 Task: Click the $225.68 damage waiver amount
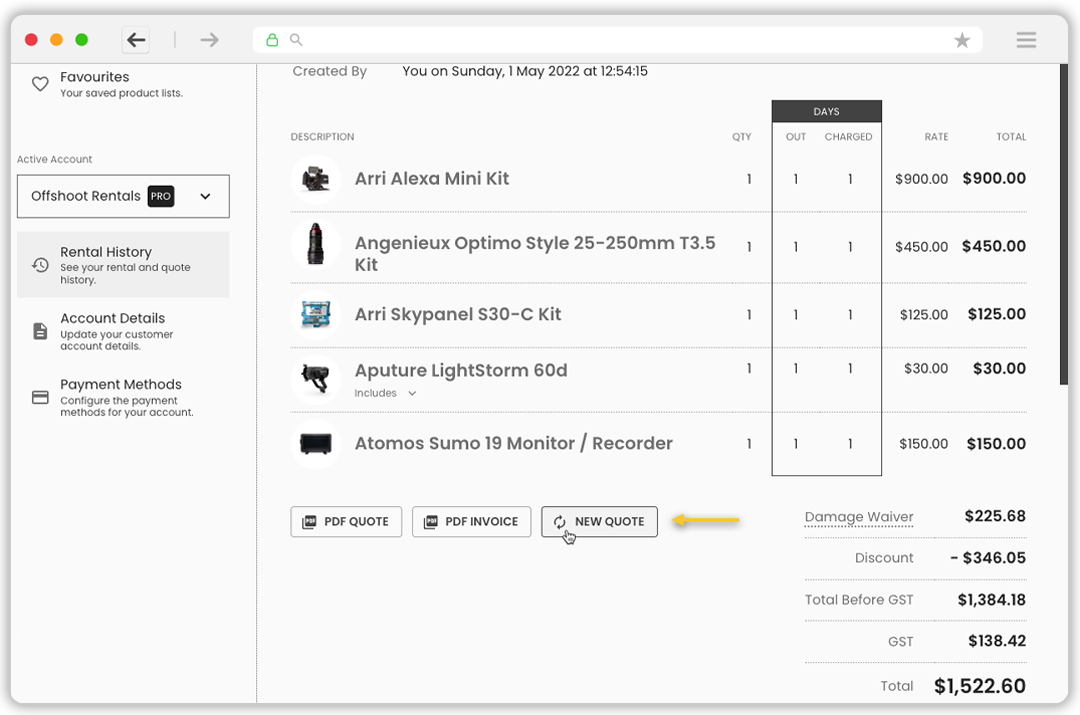click(995, 517)
